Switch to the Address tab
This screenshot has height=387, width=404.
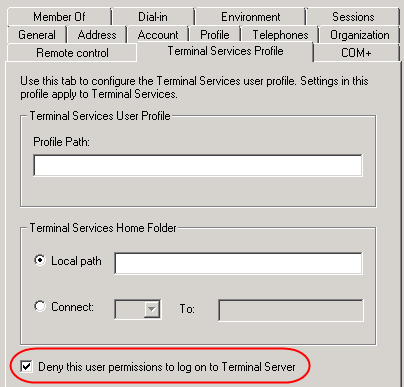[x=97, y=35]
